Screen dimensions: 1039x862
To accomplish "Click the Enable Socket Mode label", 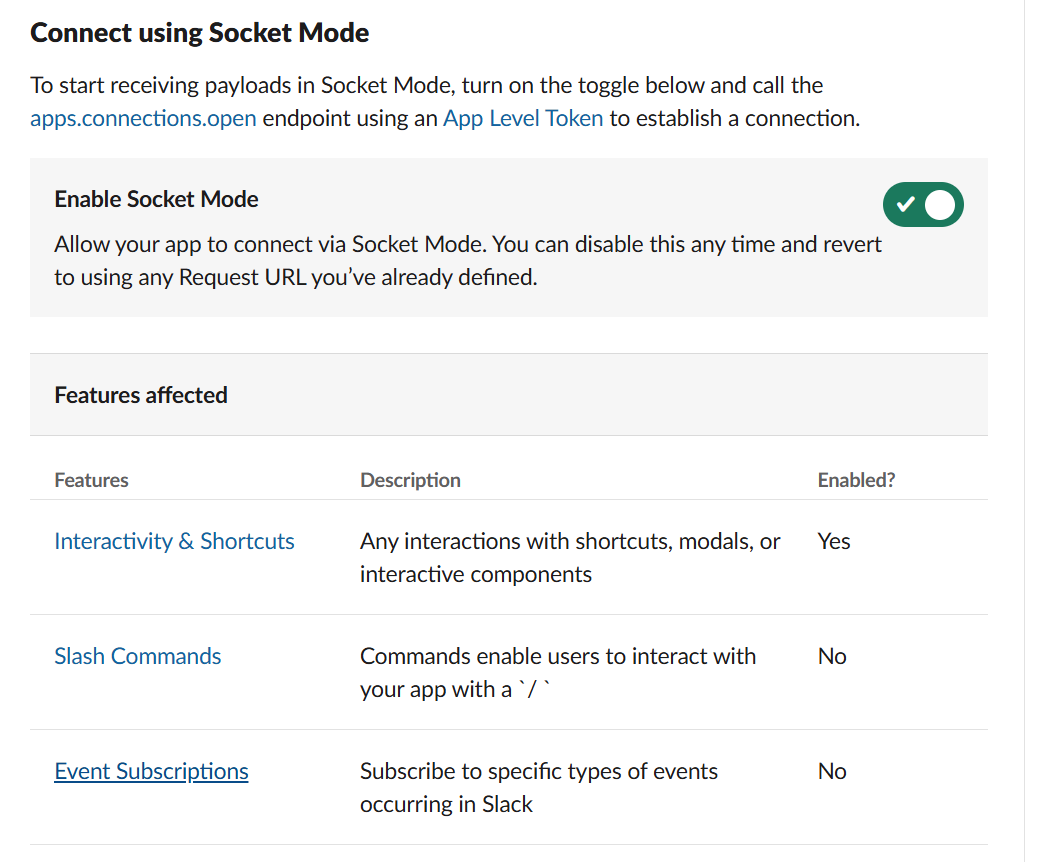I will tap(156, 199).
